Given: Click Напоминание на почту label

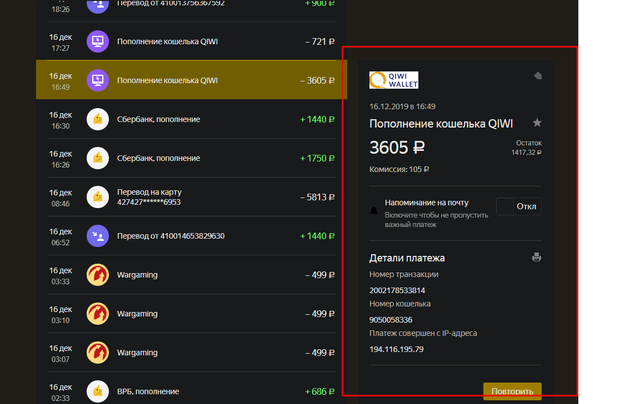Looking at the screenshot, I should click(x=427, y=202).
